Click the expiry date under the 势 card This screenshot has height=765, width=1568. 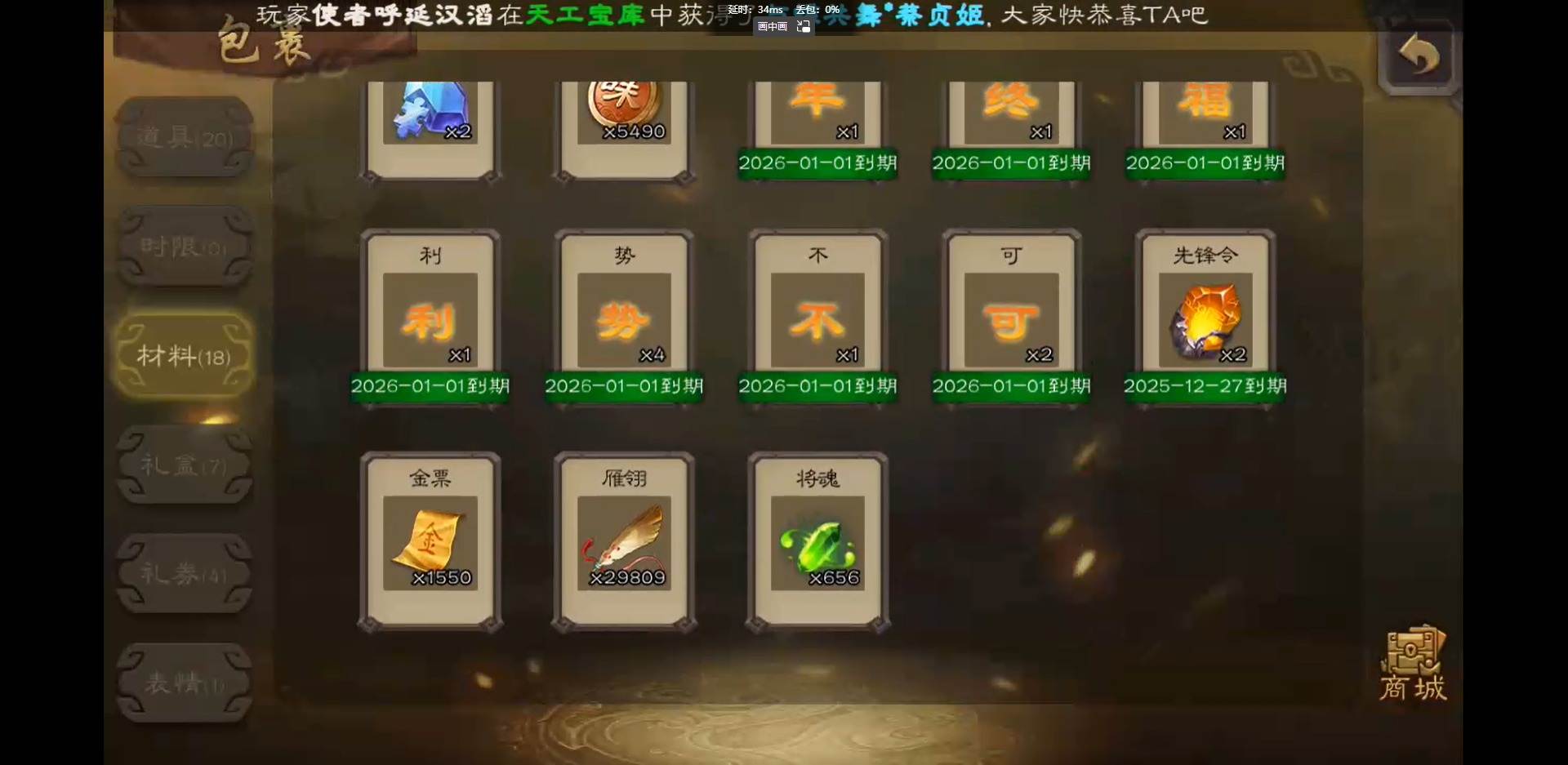tap(624, 385)
